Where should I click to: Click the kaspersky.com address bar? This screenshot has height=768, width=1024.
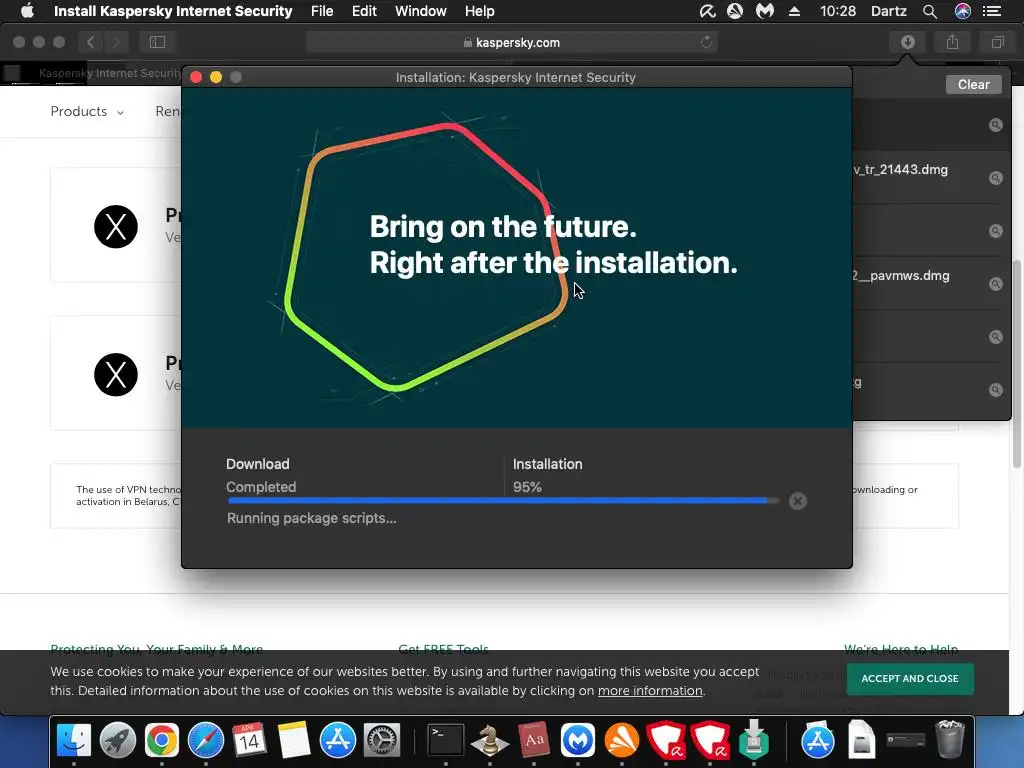[511, 42]
